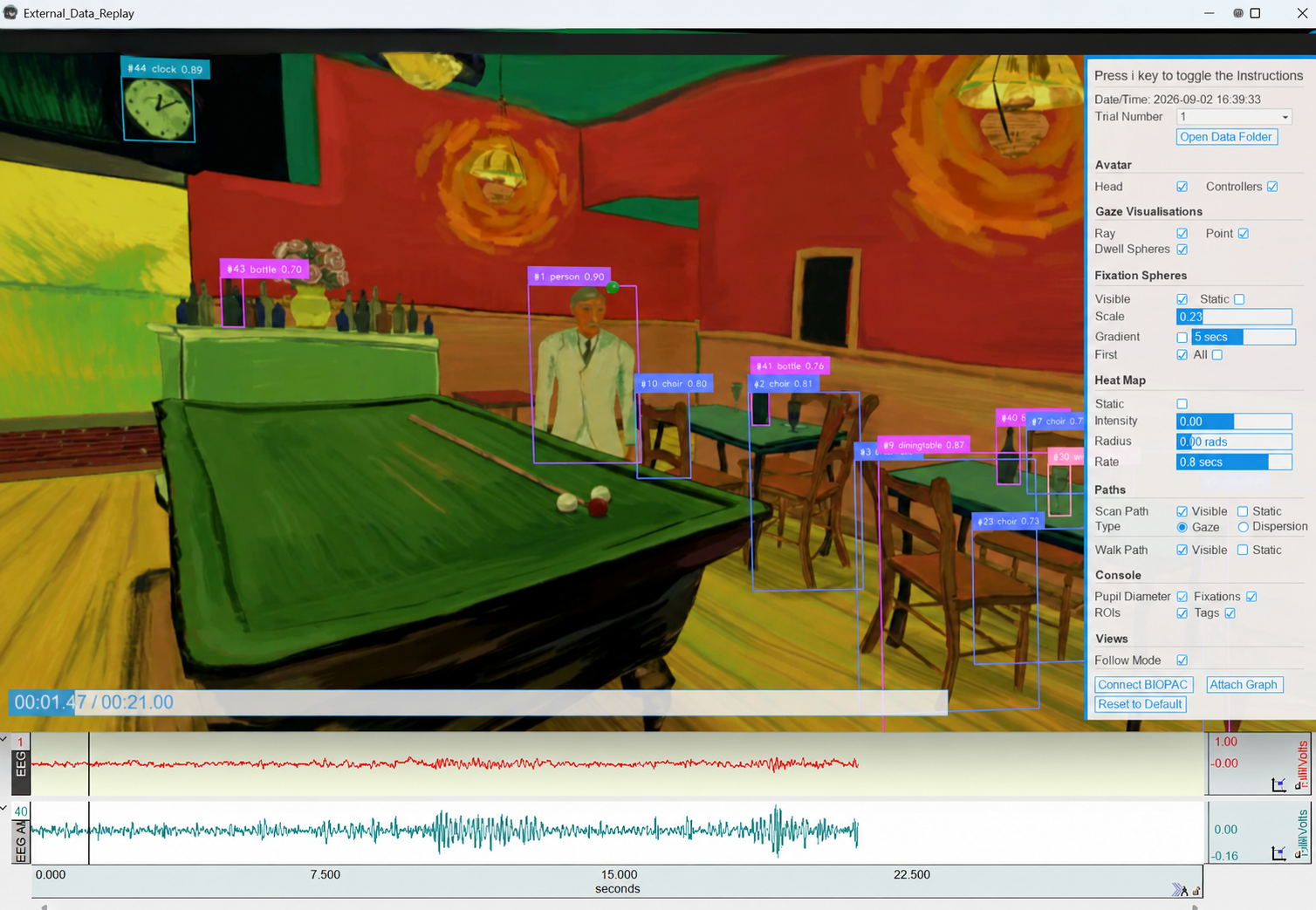The width and height of the screenshot is (1316, 910).
Task: Select the Dispersion scan path type
Action: point(1243,527)
